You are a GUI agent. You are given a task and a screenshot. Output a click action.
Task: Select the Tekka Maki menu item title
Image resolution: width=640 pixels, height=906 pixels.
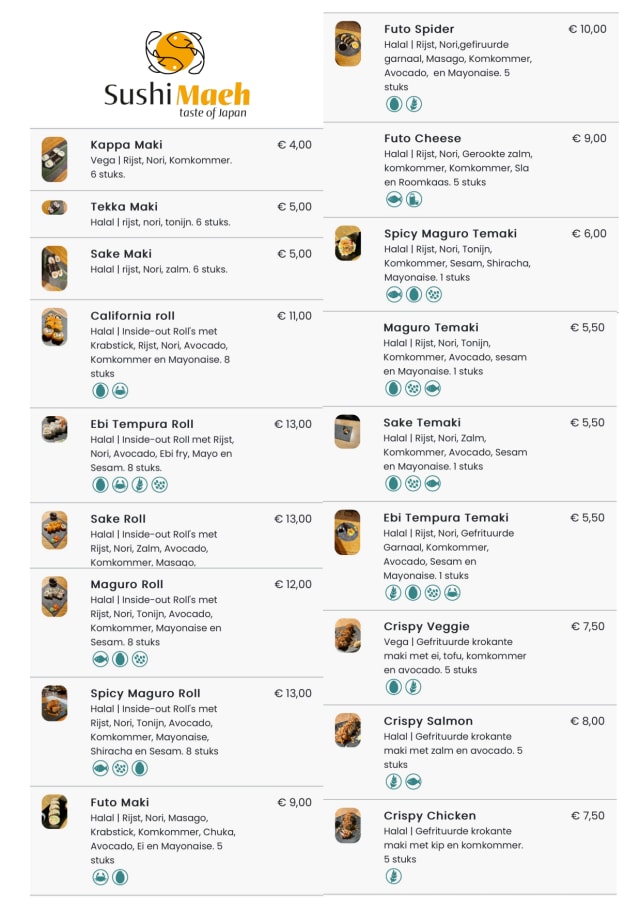124,207
